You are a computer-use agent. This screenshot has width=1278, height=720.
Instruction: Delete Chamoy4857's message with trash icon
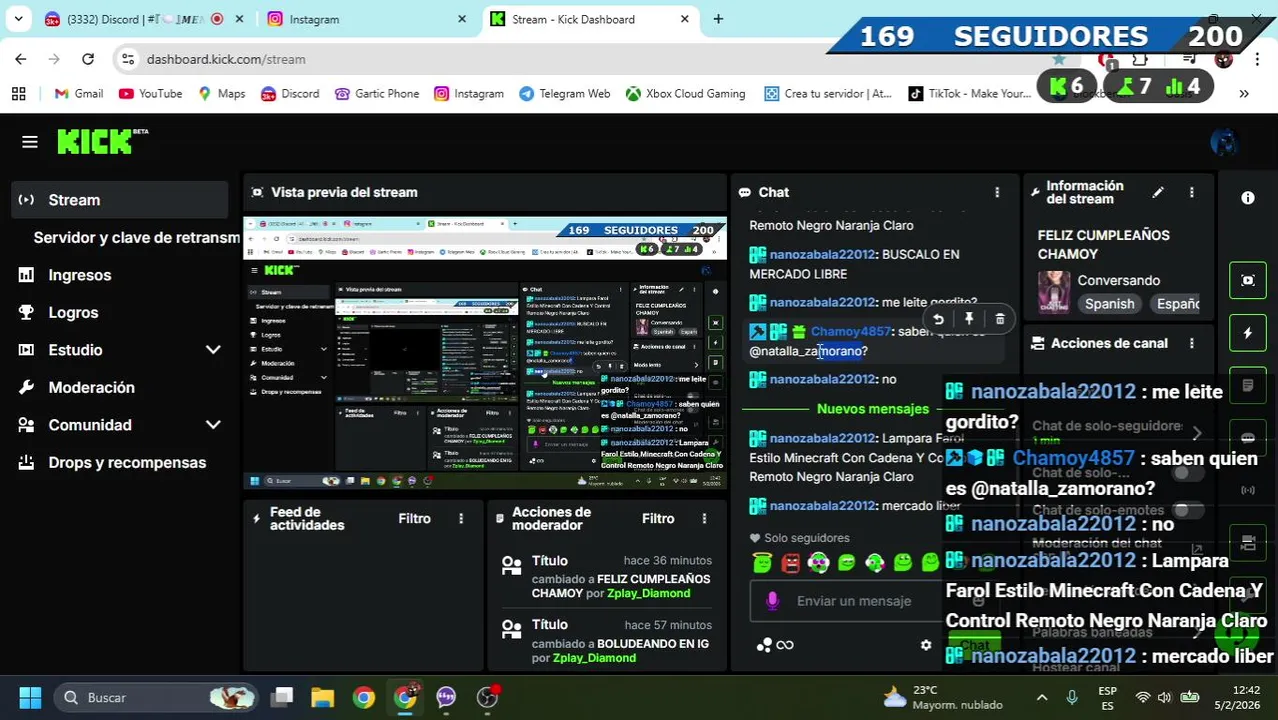point(1000,319)
